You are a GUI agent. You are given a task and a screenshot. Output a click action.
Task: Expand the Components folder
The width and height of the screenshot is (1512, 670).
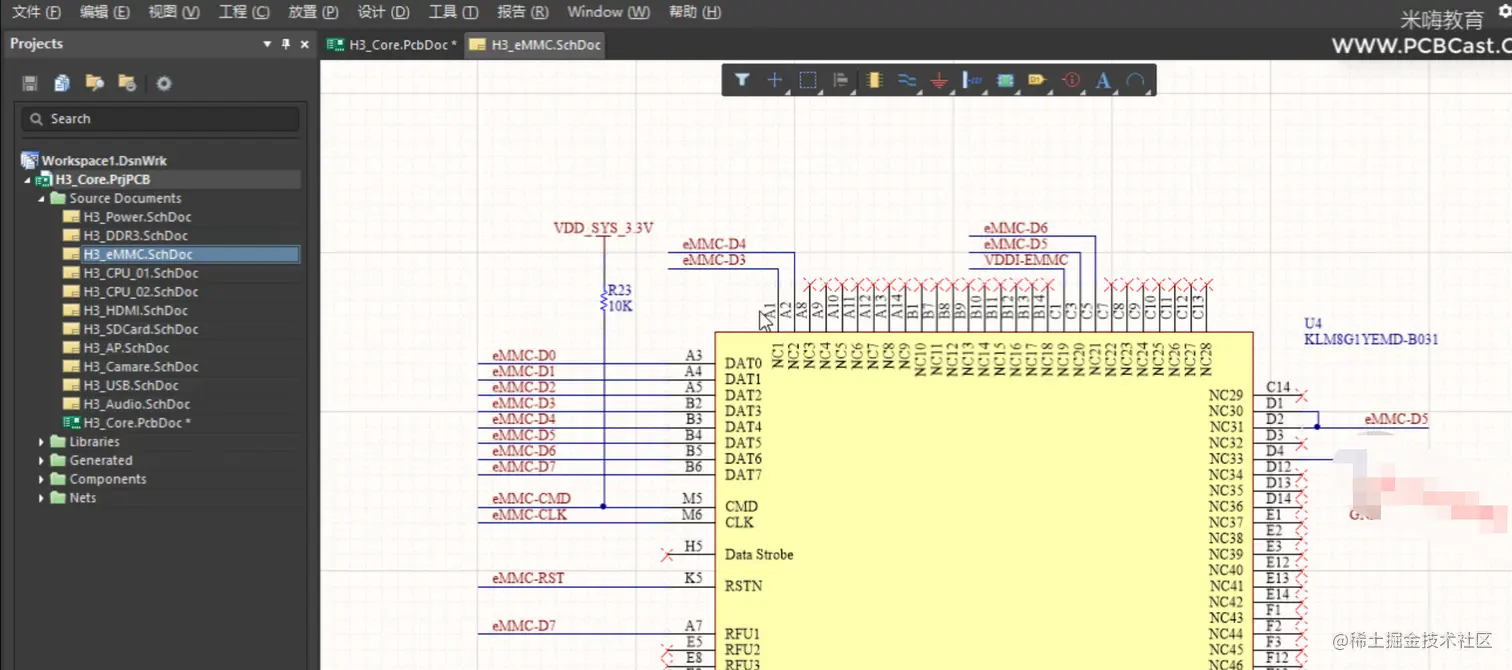point(41,479)
